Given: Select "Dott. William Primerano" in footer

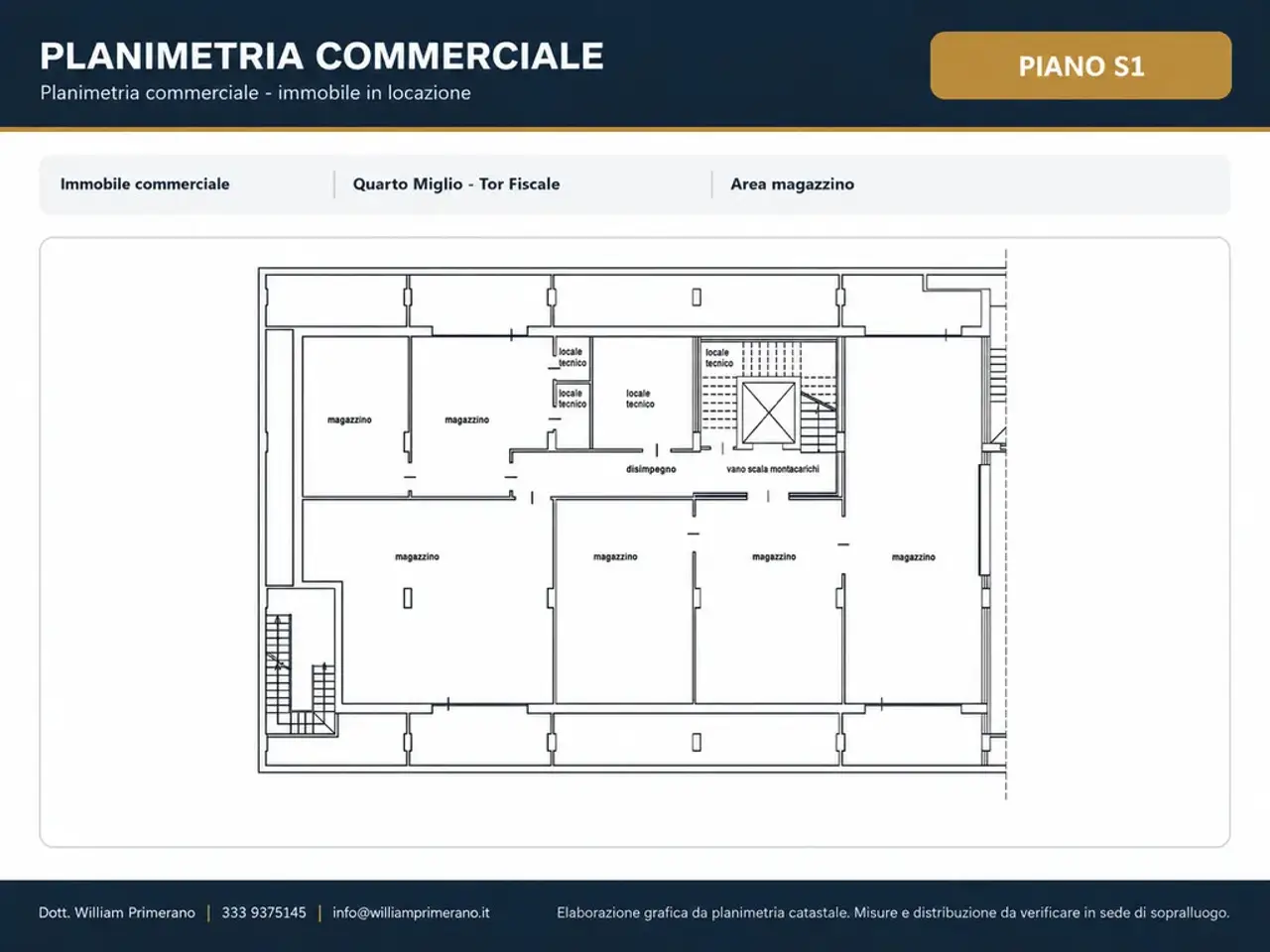Looking at the screenshot, I should [x=117, y=912].
